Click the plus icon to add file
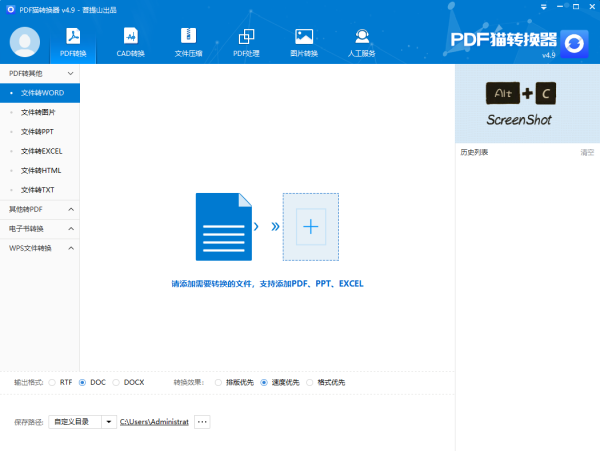Image resolution: width=600 pixels, height=451 pixels. (310, 227)
